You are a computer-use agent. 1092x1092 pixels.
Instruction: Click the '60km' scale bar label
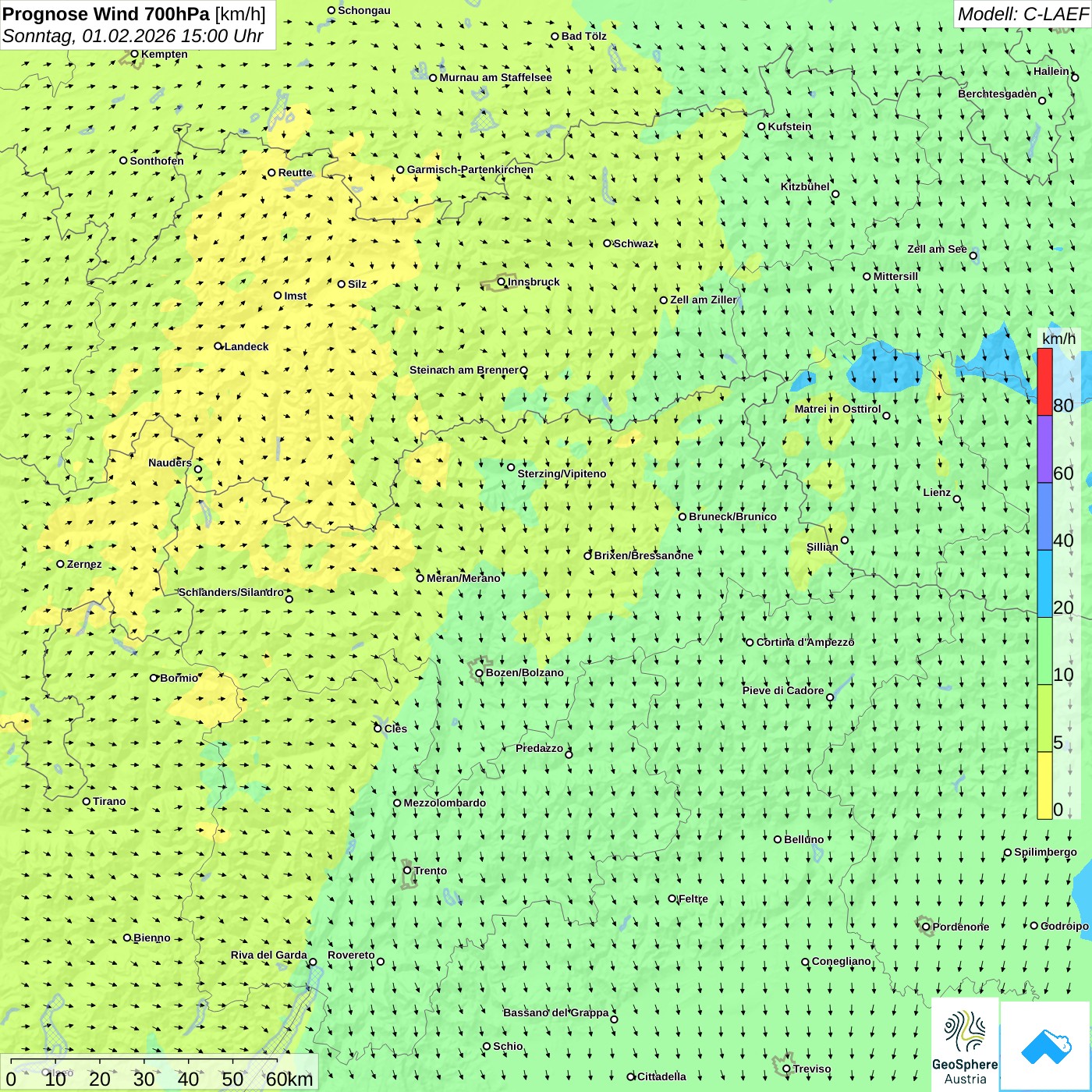coord(289,1079)
